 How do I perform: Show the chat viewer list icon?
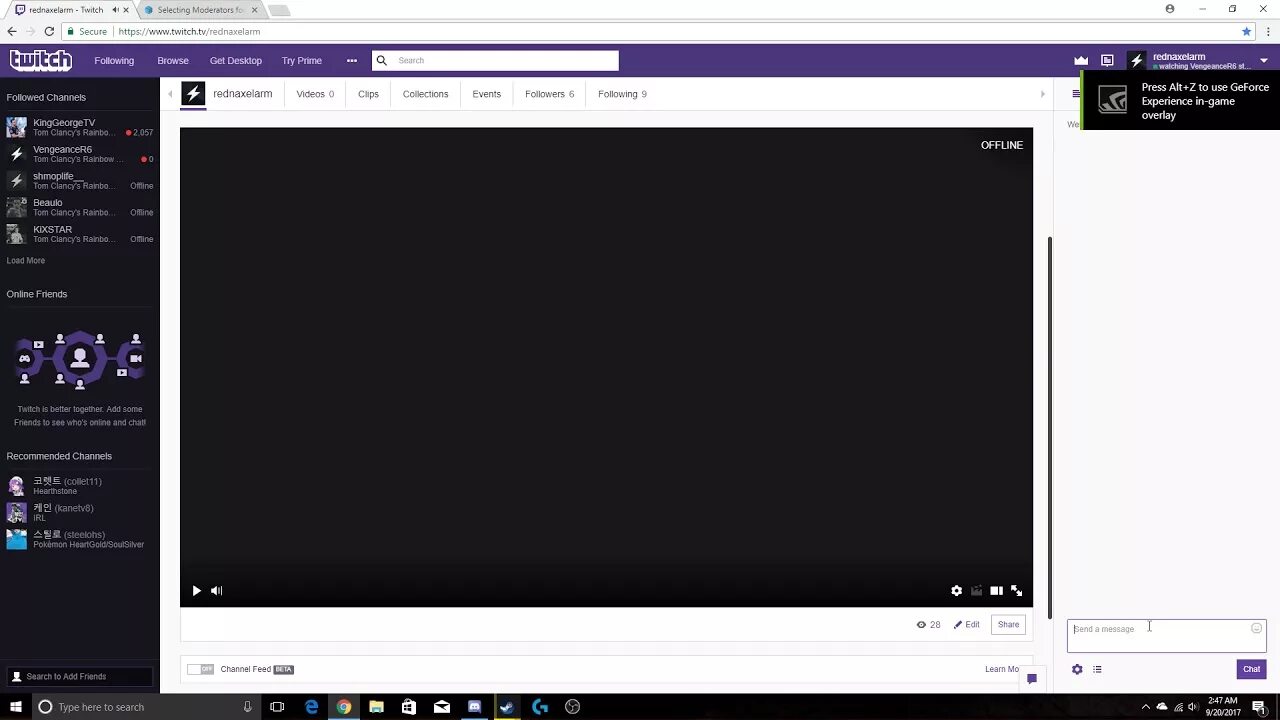click(1097, 669)
